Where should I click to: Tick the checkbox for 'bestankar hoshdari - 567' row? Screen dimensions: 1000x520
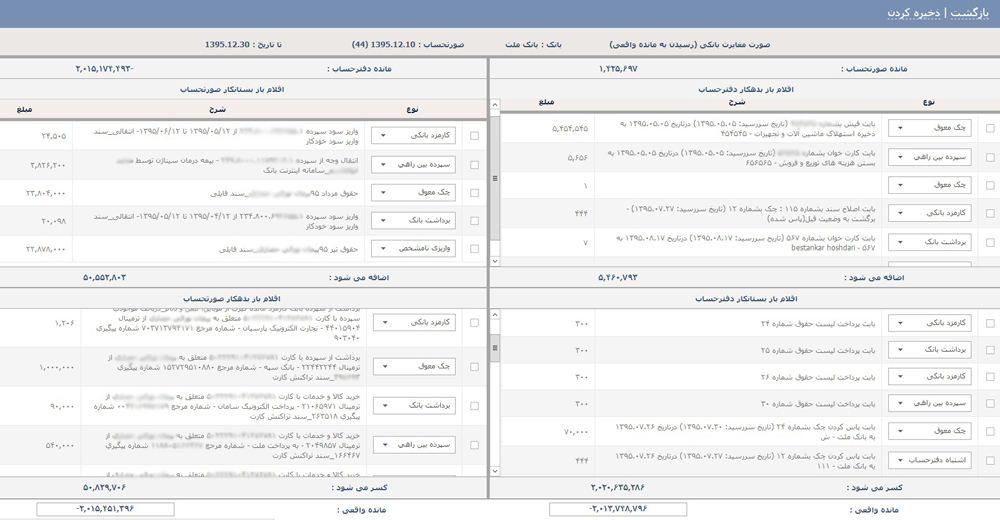[990, 242]
